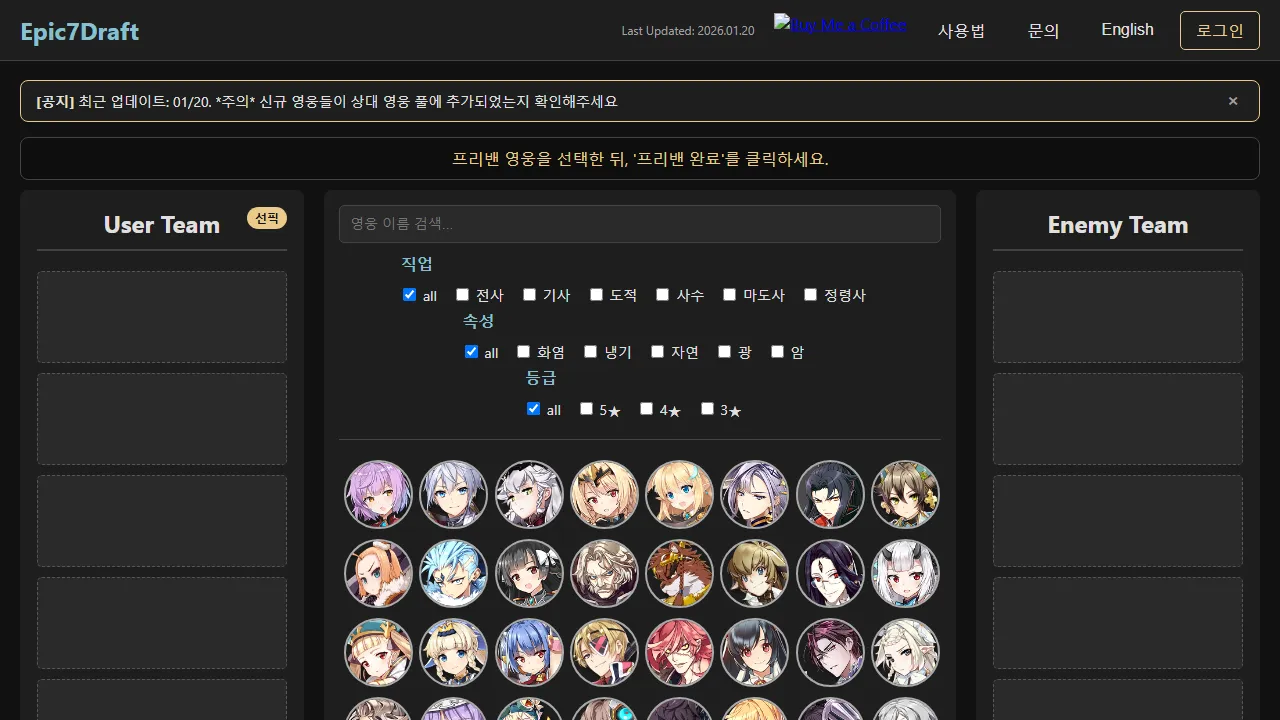Focus the hero name search field
This screenshot has width=1280, height=720.
[639, 224]
